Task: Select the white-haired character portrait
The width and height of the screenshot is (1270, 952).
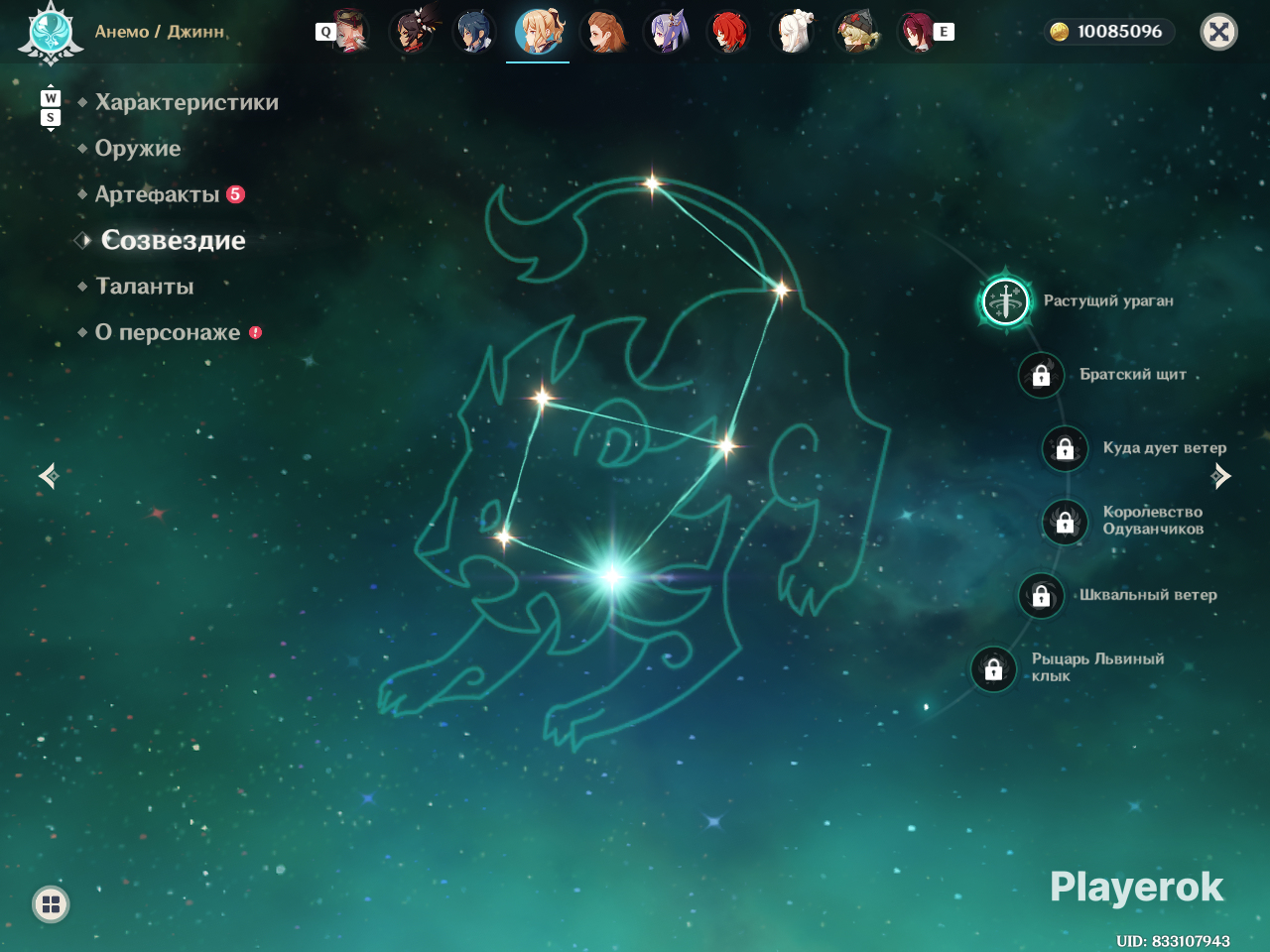Action: pos(793,32)
